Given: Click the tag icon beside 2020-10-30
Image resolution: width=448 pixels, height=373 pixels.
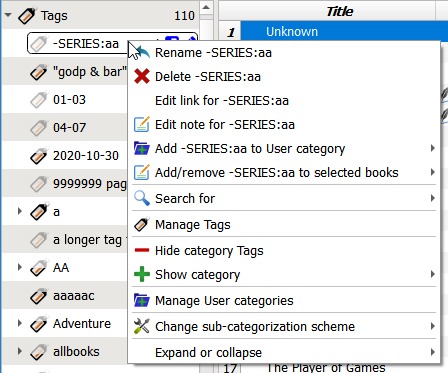Looking at the screenshot, I should [x=39, y=156].
